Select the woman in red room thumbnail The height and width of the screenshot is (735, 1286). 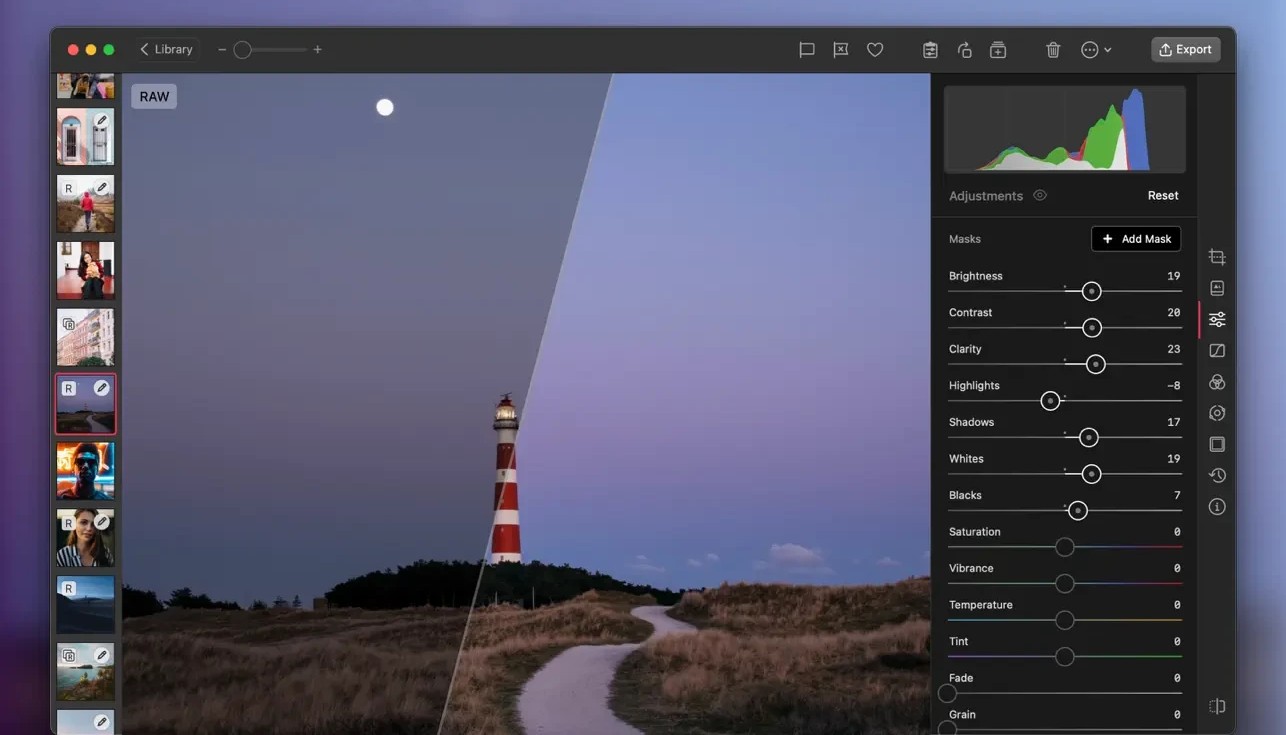point(86,270)
